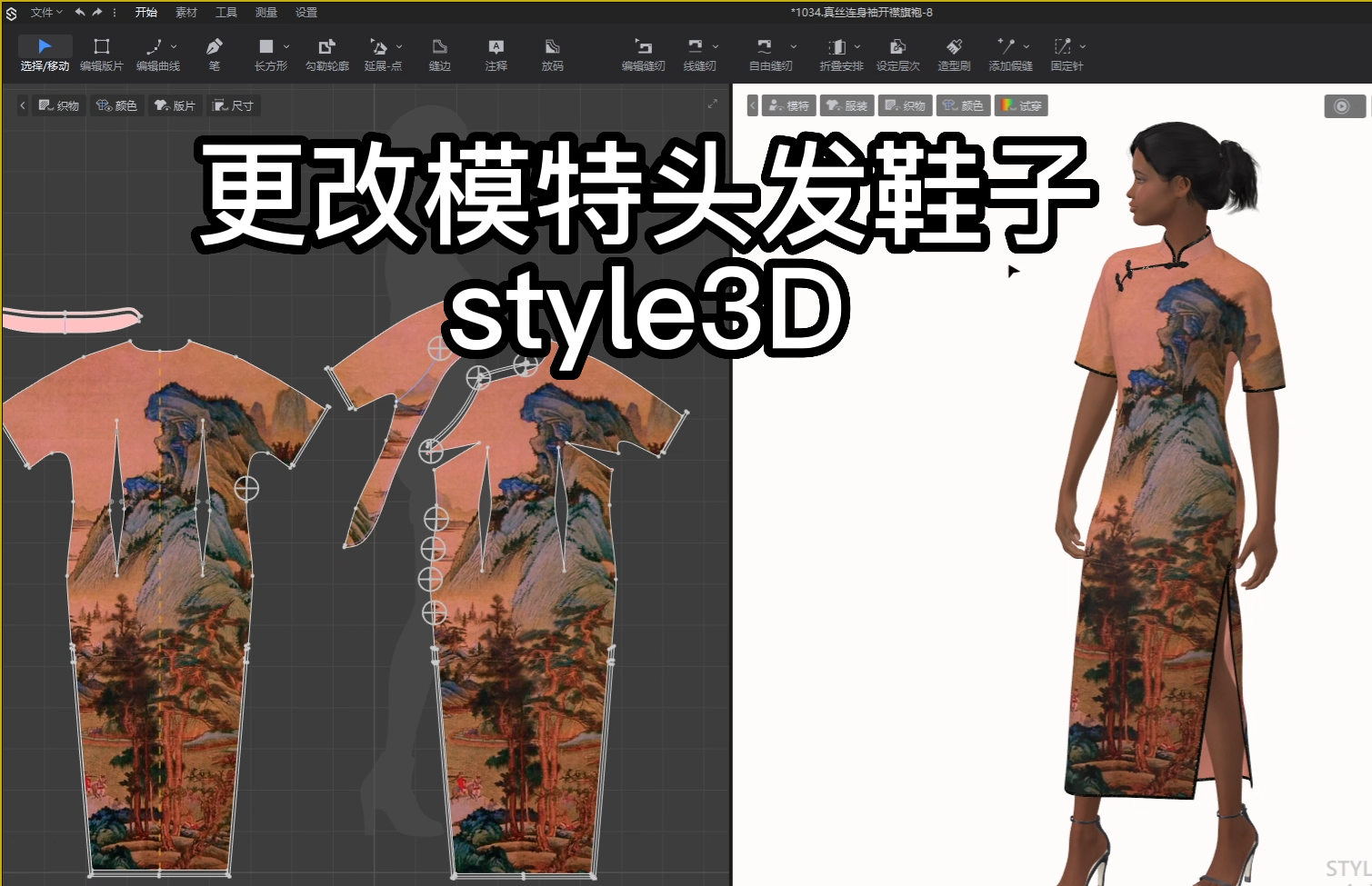Open the 测量 tab
Viewport: 1372px width, 886px height.
(266, 12)
